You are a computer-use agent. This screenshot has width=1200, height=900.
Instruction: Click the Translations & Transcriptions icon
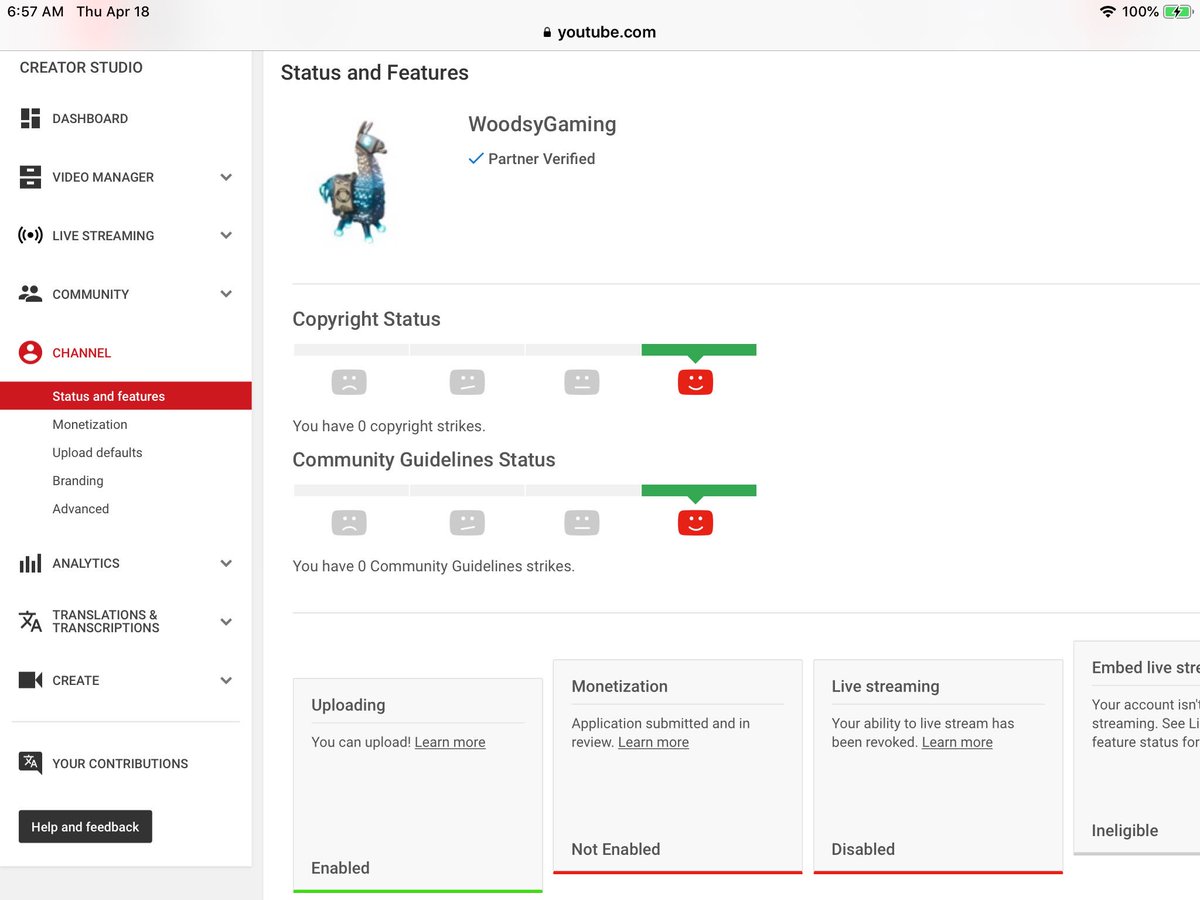pyautogui.click(x=30, y=621)
